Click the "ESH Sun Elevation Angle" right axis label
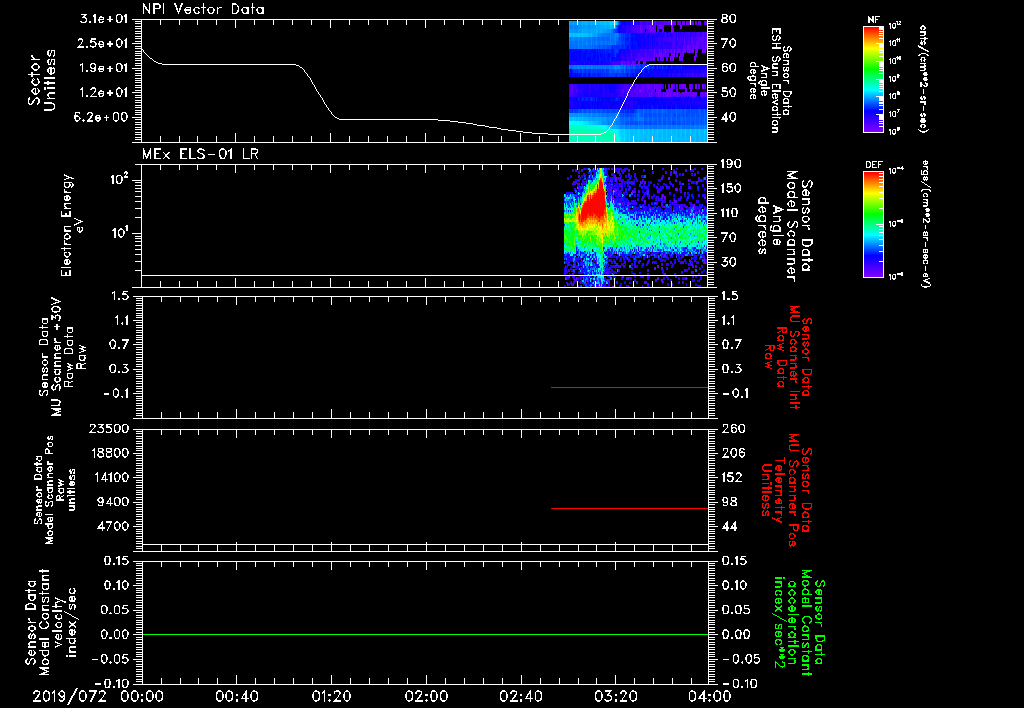Viewport: 1024px width, 708px height. 768,80
